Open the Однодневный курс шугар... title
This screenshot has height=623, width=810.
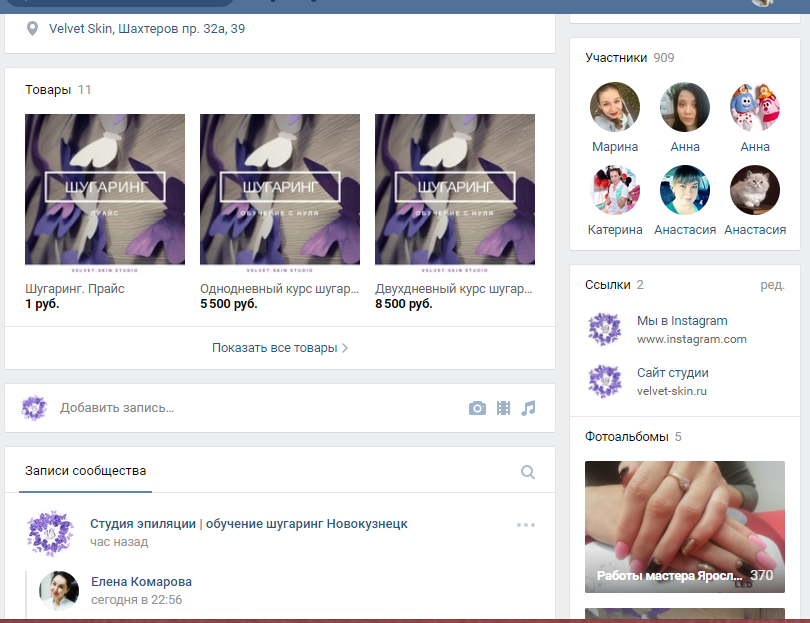[x=279, y=289]
